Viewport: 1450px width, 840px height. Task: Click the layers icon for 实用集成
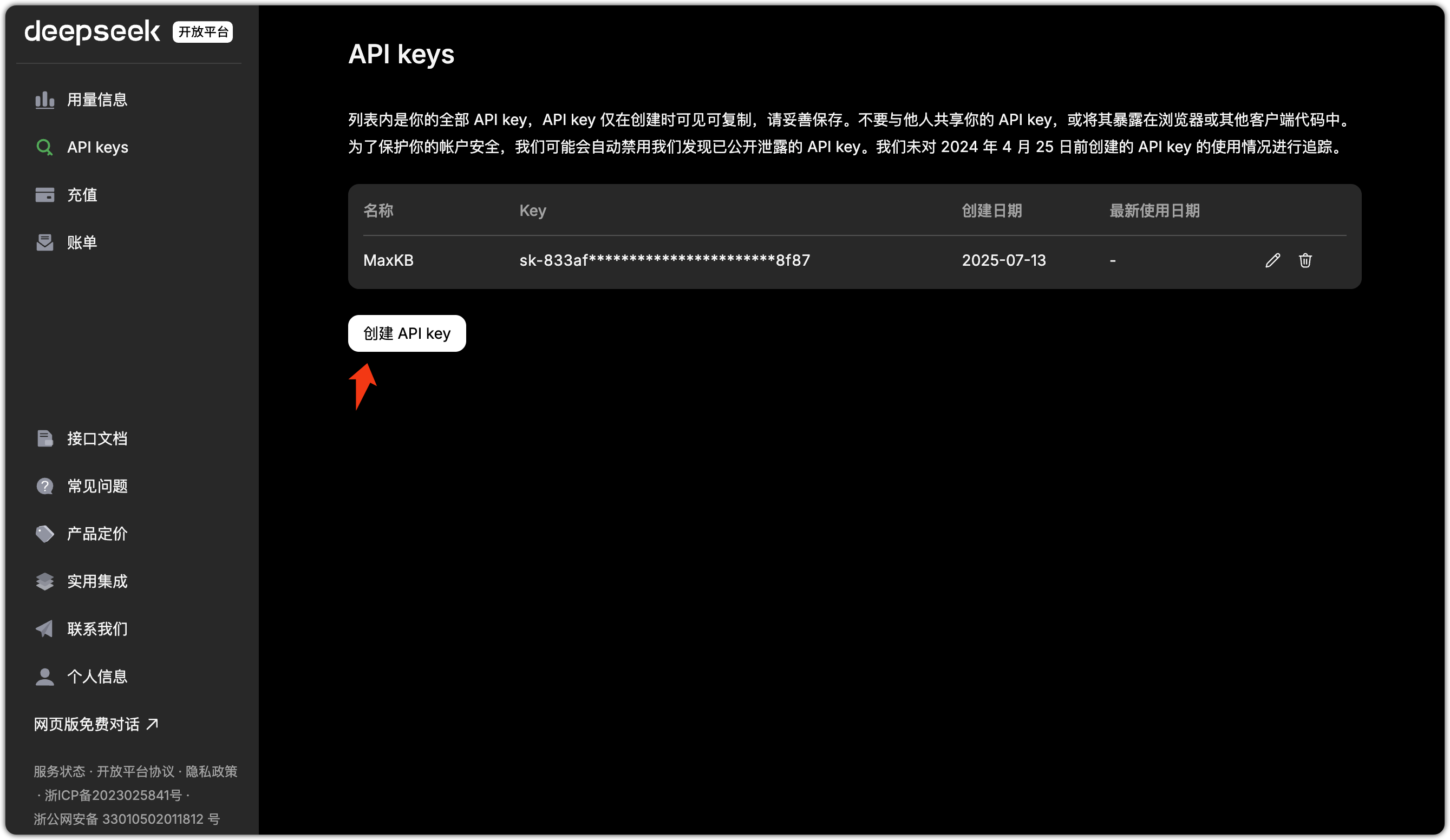click(x=44, y=582)
